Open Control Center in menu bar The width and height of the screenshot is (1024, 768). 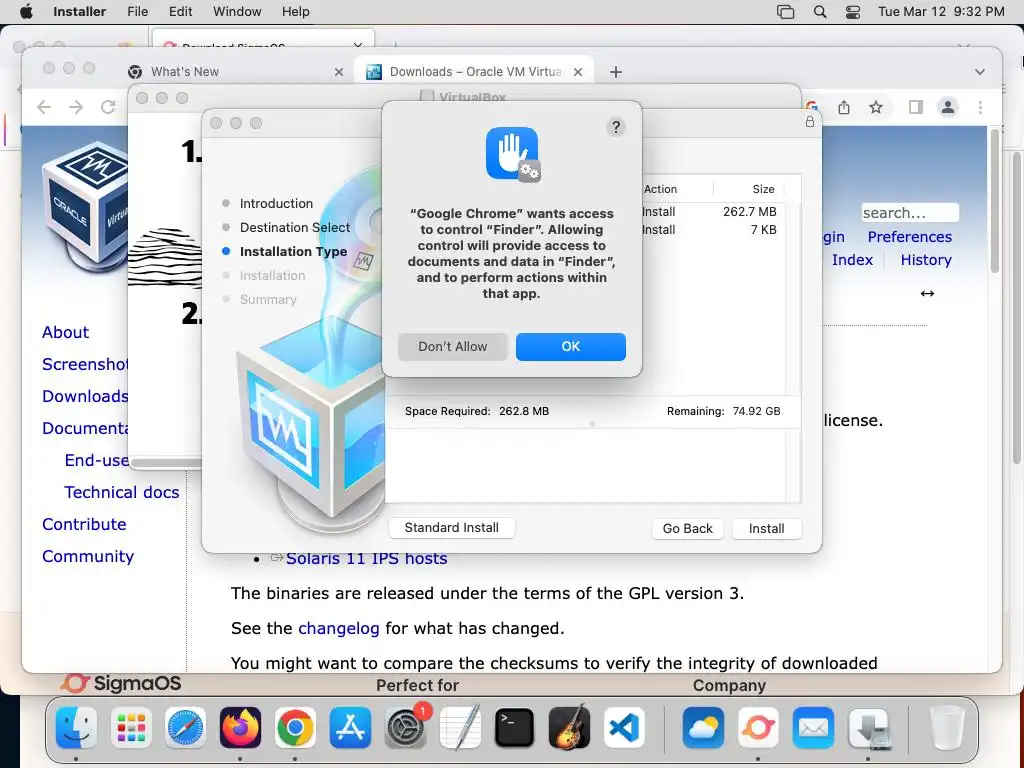(x=853, y=12)
